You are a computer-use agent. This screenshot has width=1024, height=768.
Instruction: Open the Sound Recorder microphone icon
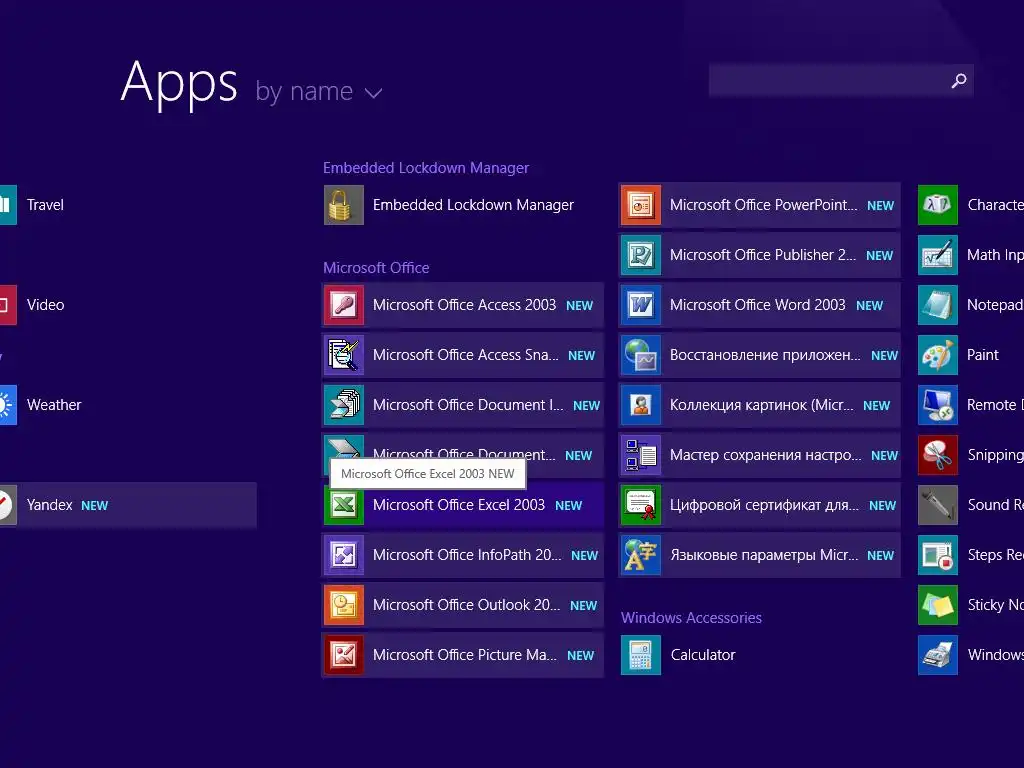tap(938, 505)
